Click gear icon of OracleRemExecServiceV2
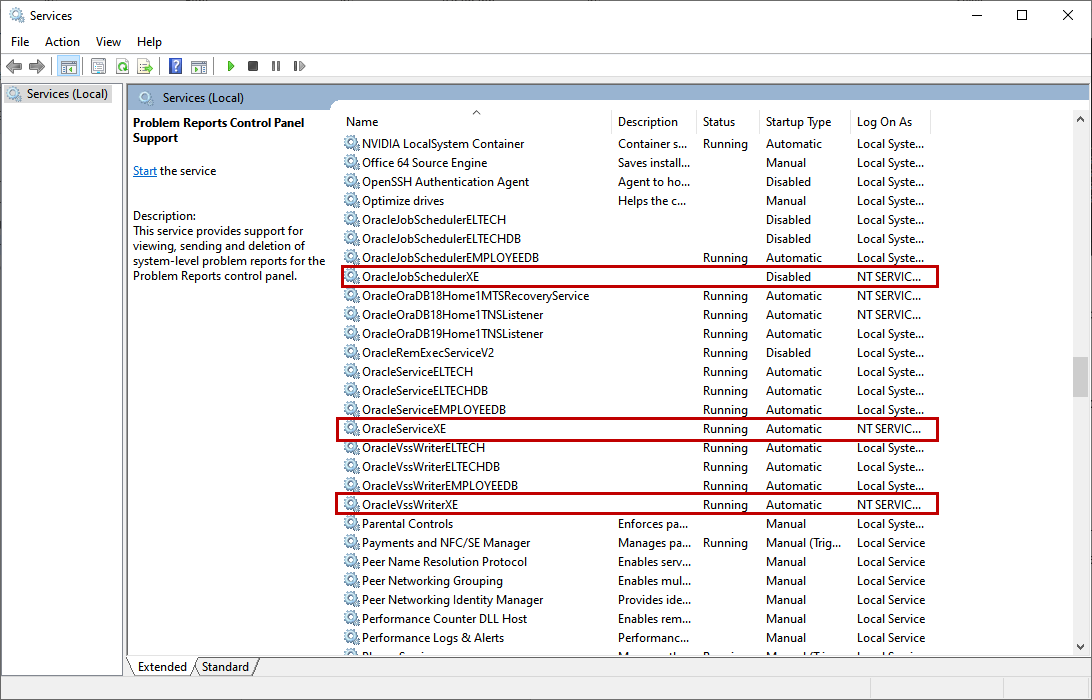Image resolution: width=1092 pixels, height=700 pixels. point(352,352)
